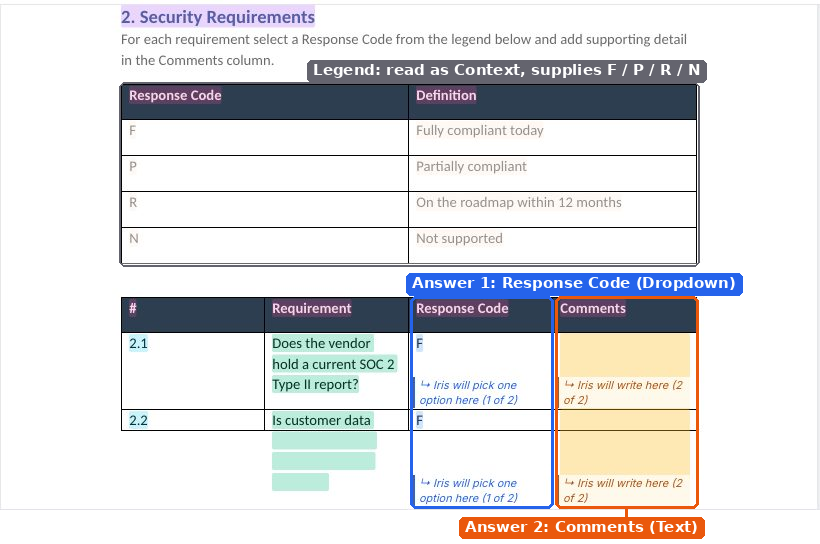Screen dimensions: 820x544
Task: Click the "Fully compliant today" definition
Action: [x=480, y=130]
